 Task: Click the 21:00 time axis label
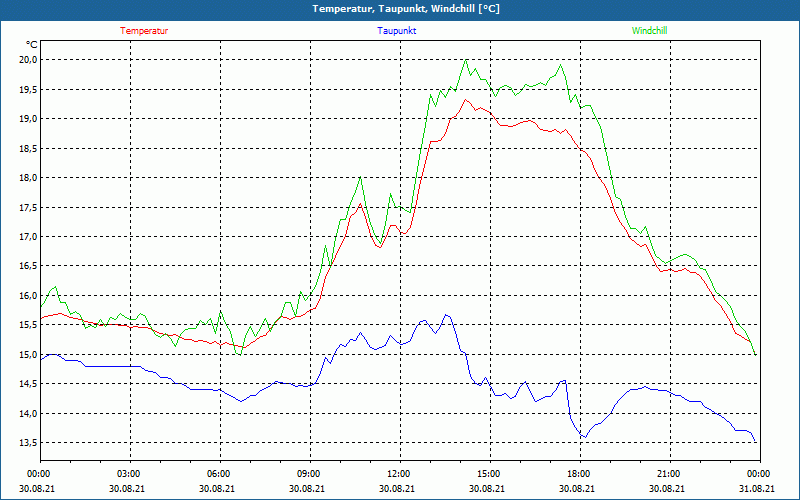pyautogui.click(x=670, y=473)
